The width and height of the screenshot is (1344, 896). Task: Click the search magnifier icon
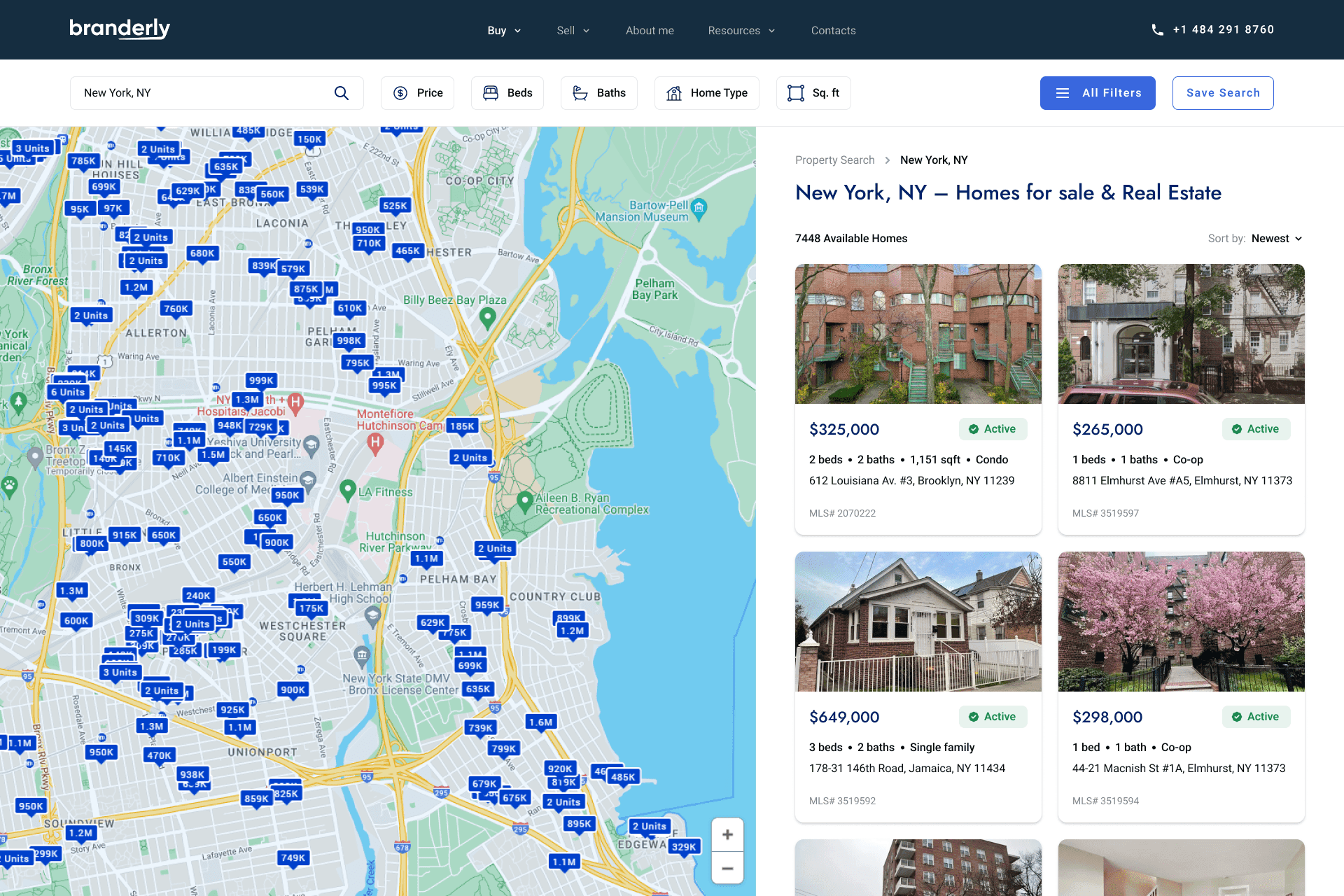(x=342, y=93)
